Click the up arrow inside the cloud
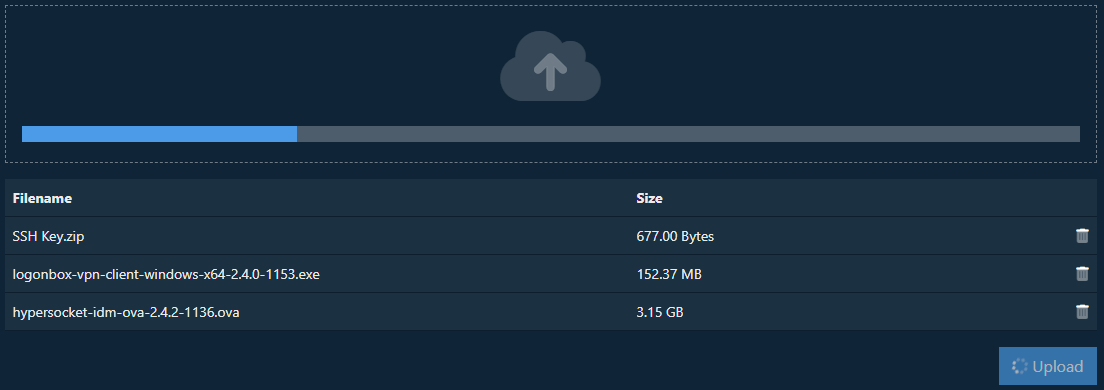The height and width of the screenshot is (390, 1104). tap(551, 72)
